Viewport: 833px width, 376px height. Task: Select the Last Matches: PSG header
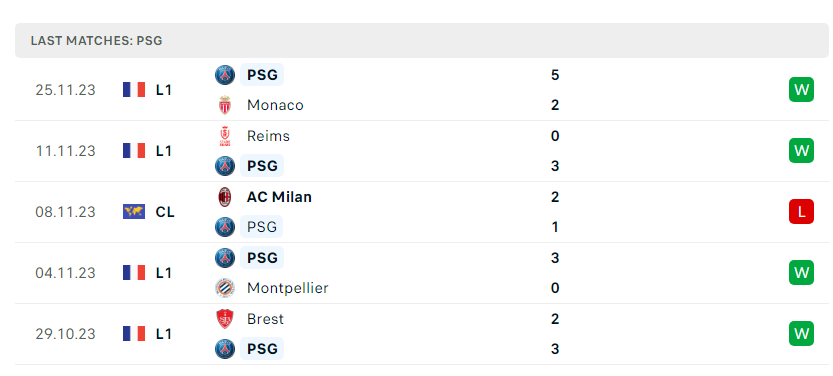point(422,40)
